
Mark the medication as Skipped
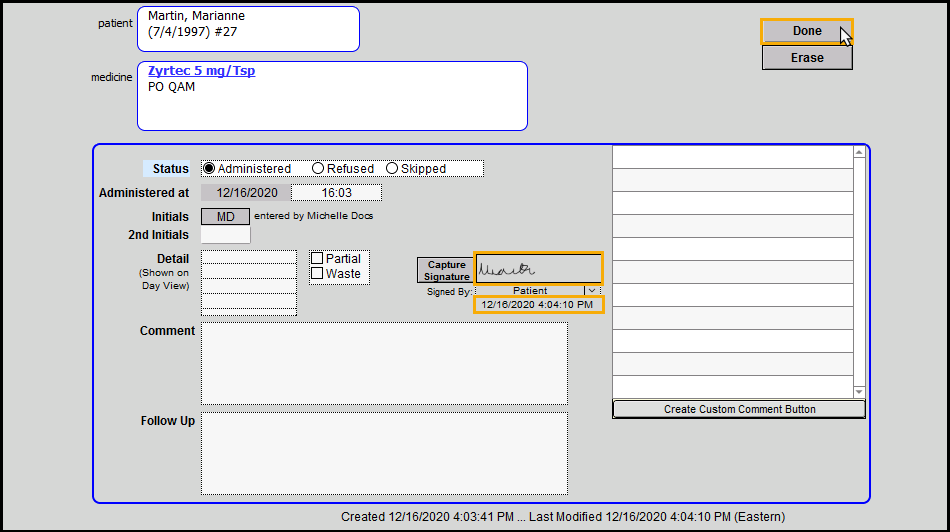tap(392, 169)
